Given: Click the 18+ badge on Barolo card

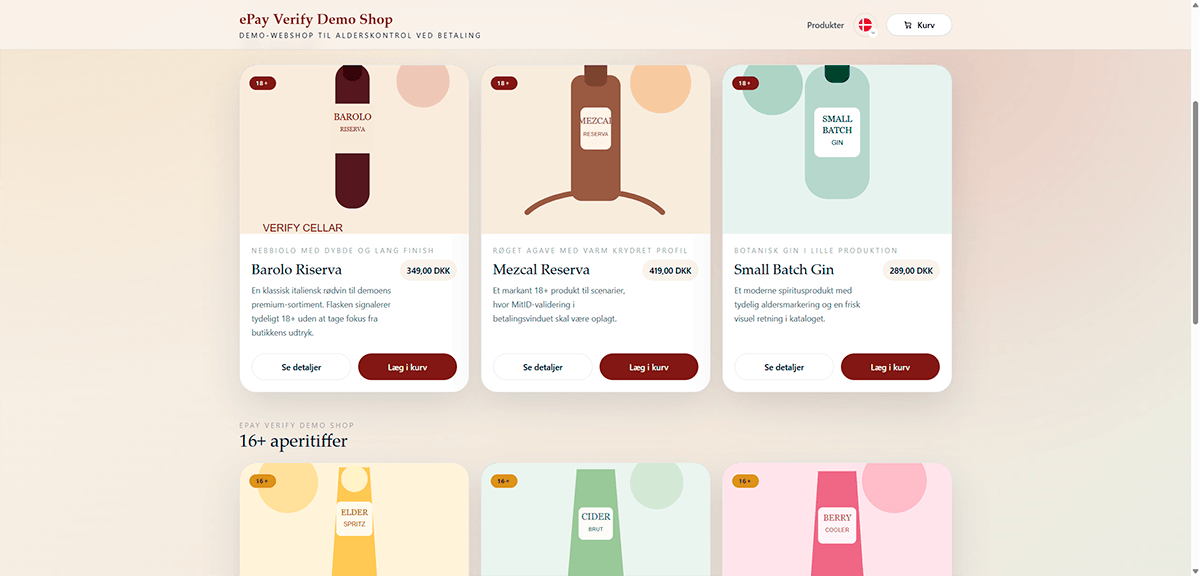Looking at the screenshot, I should pos(262,83).
